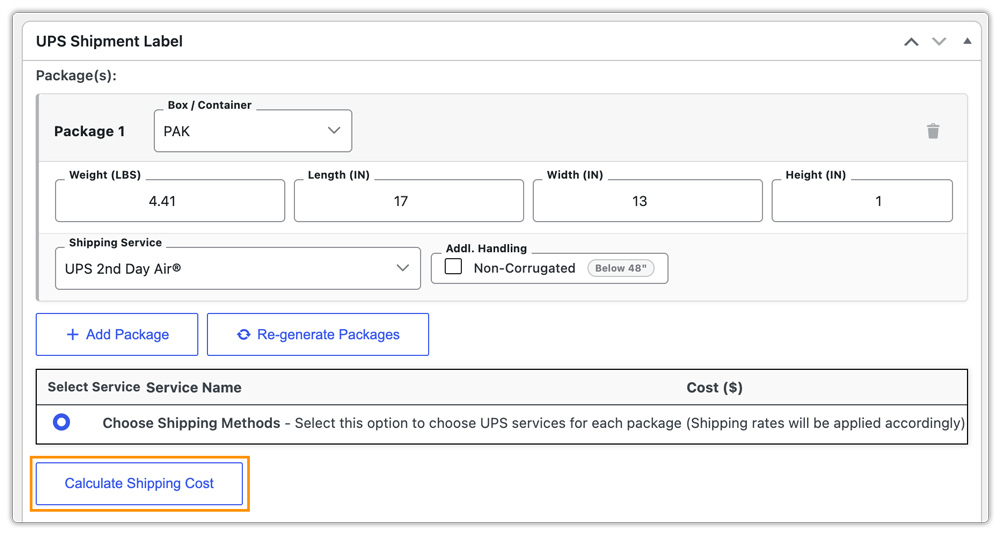This screenshot has height=534, width=1000.
Task: Click Calculate Shipping Cost button
Action: pos(139,484)
